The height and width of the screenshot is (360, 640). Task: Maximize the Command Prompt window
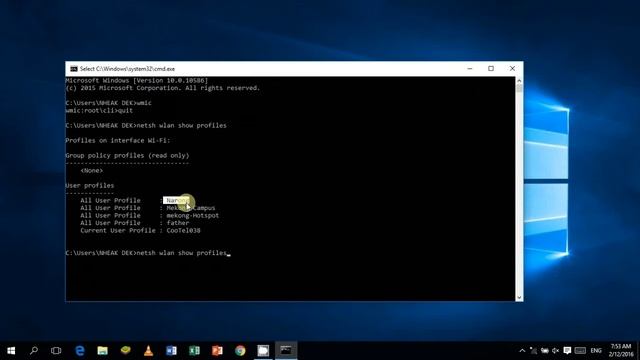coord(491,69)
